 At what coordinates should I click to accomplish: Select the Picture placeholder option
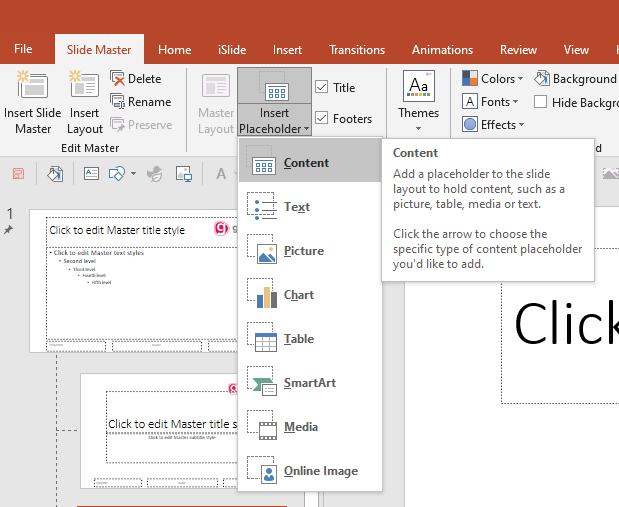click(310, 250)
